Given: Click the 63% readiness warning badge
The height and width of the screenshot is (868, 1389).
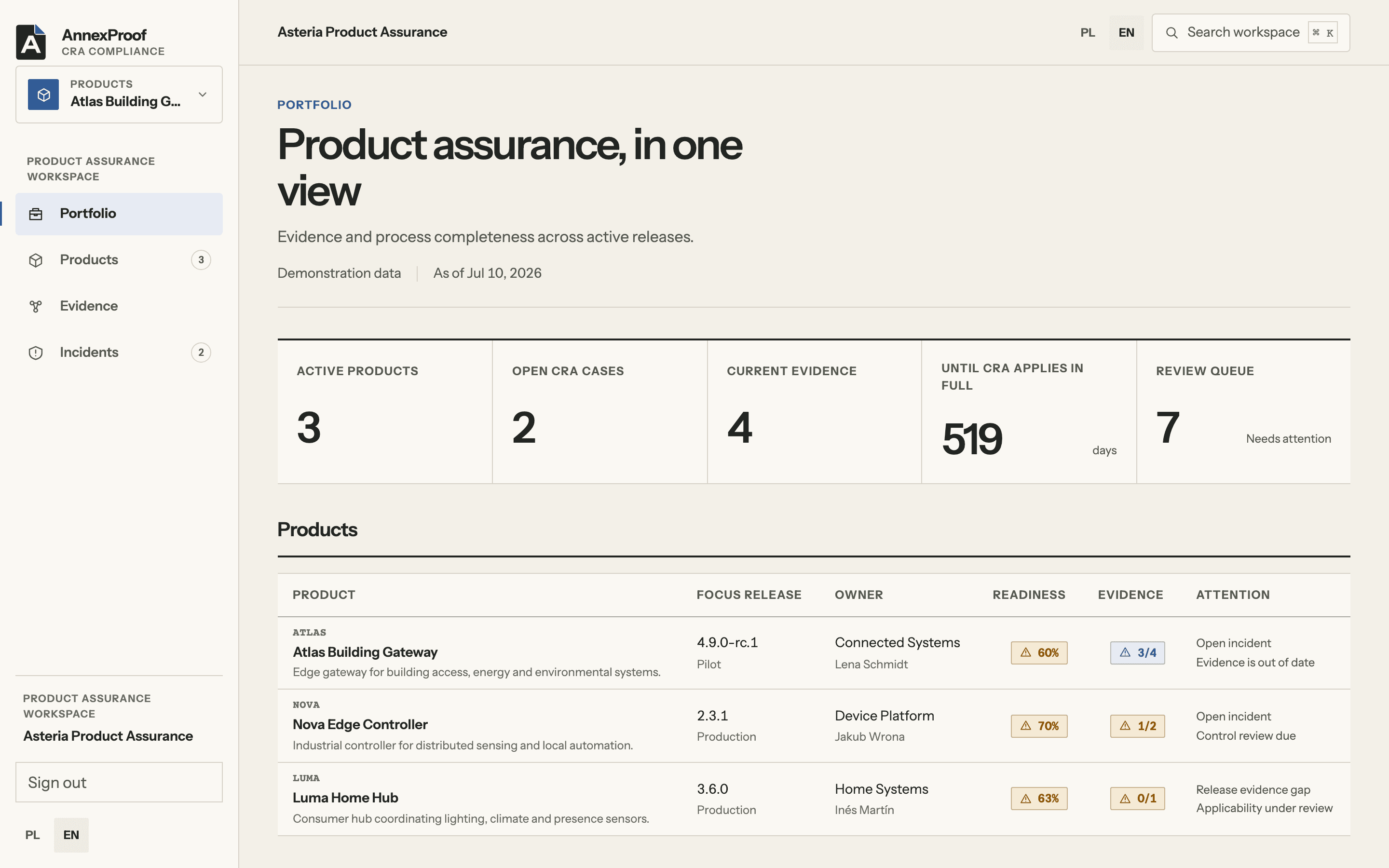Looking at the screenshot, I should pos(1039,799).
